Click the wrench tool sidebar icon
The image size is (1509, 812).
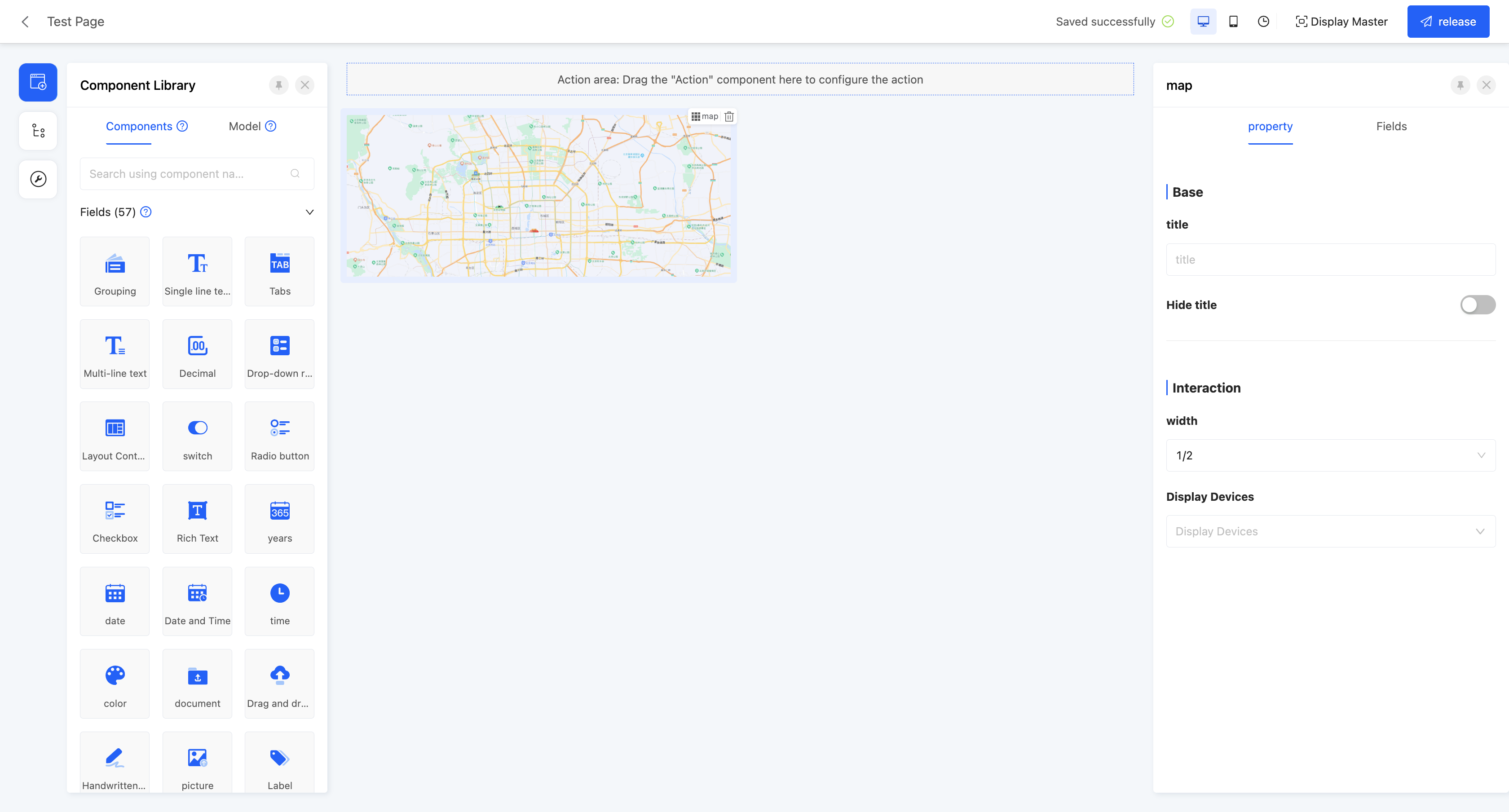tap(38, 179)
